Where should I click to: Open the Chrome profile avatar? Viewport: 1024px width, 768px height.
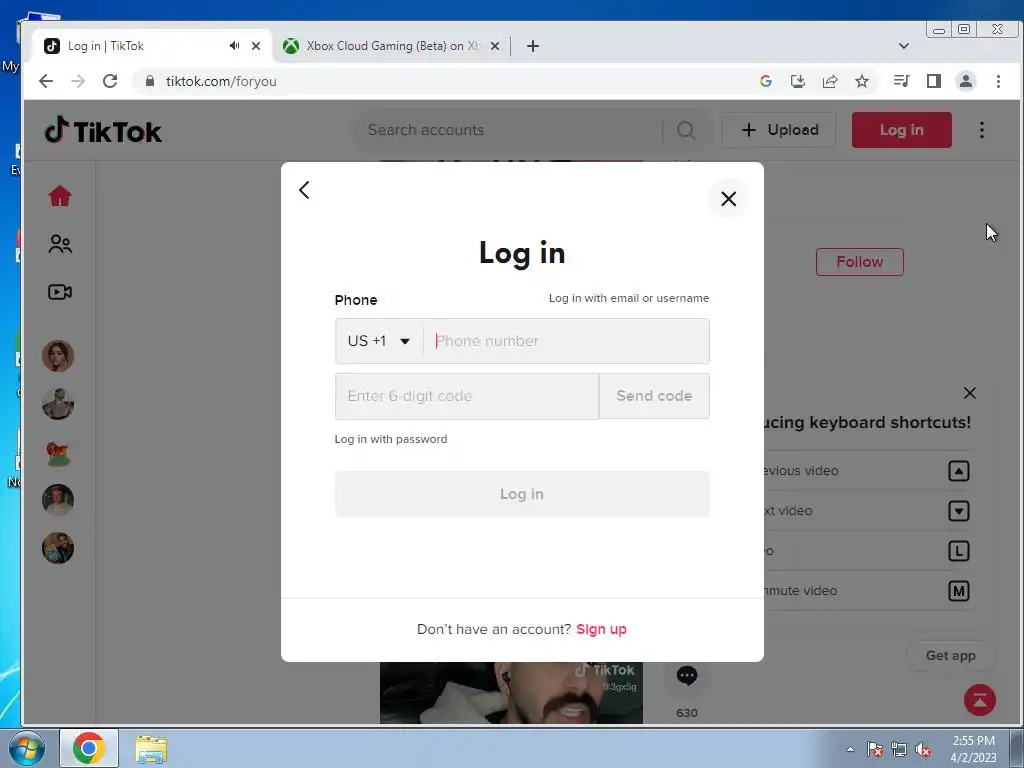966,81
